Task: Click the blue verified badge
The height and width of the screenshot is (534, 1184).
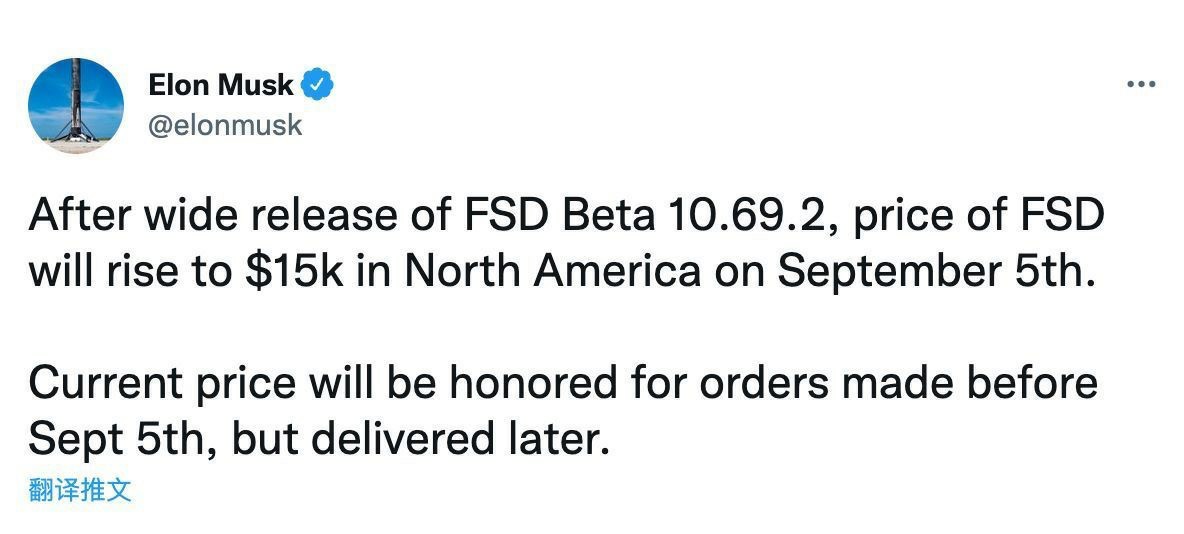Action: click(x=318, y=85)
